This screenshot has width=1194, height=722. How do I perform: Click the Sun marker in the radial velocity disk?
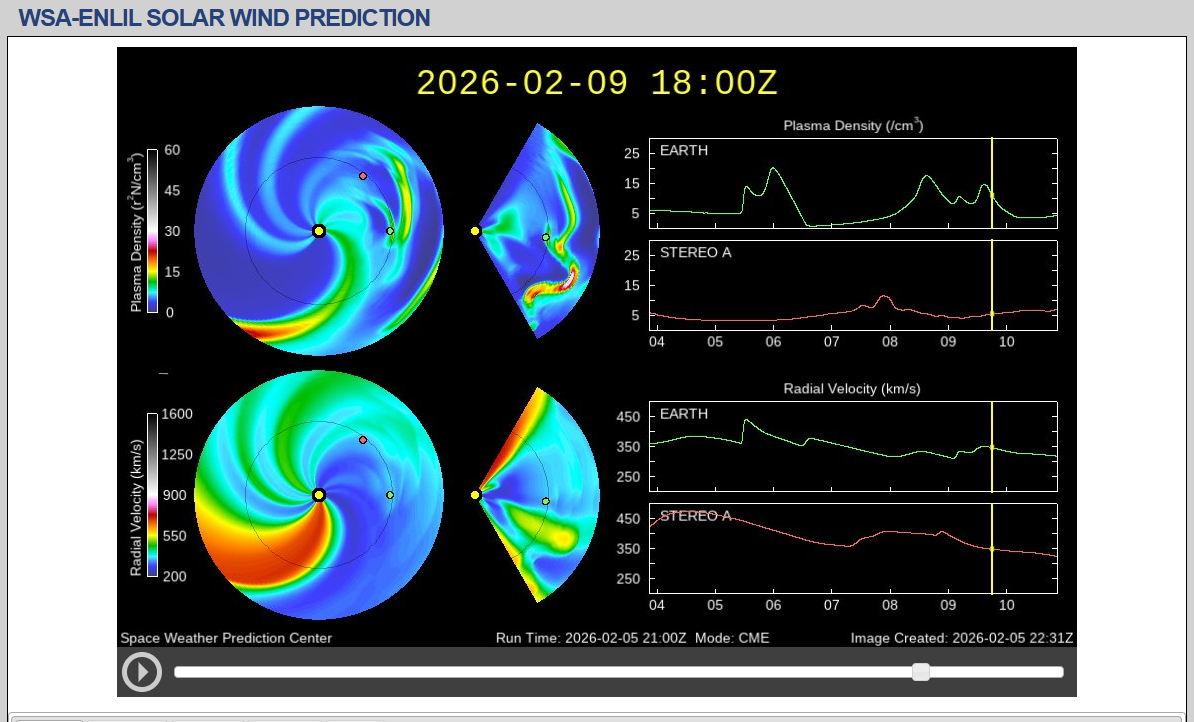coord(318,495)
